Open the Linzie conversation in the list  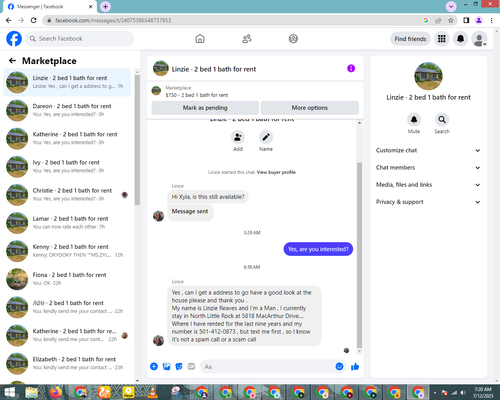pos(67,82)
